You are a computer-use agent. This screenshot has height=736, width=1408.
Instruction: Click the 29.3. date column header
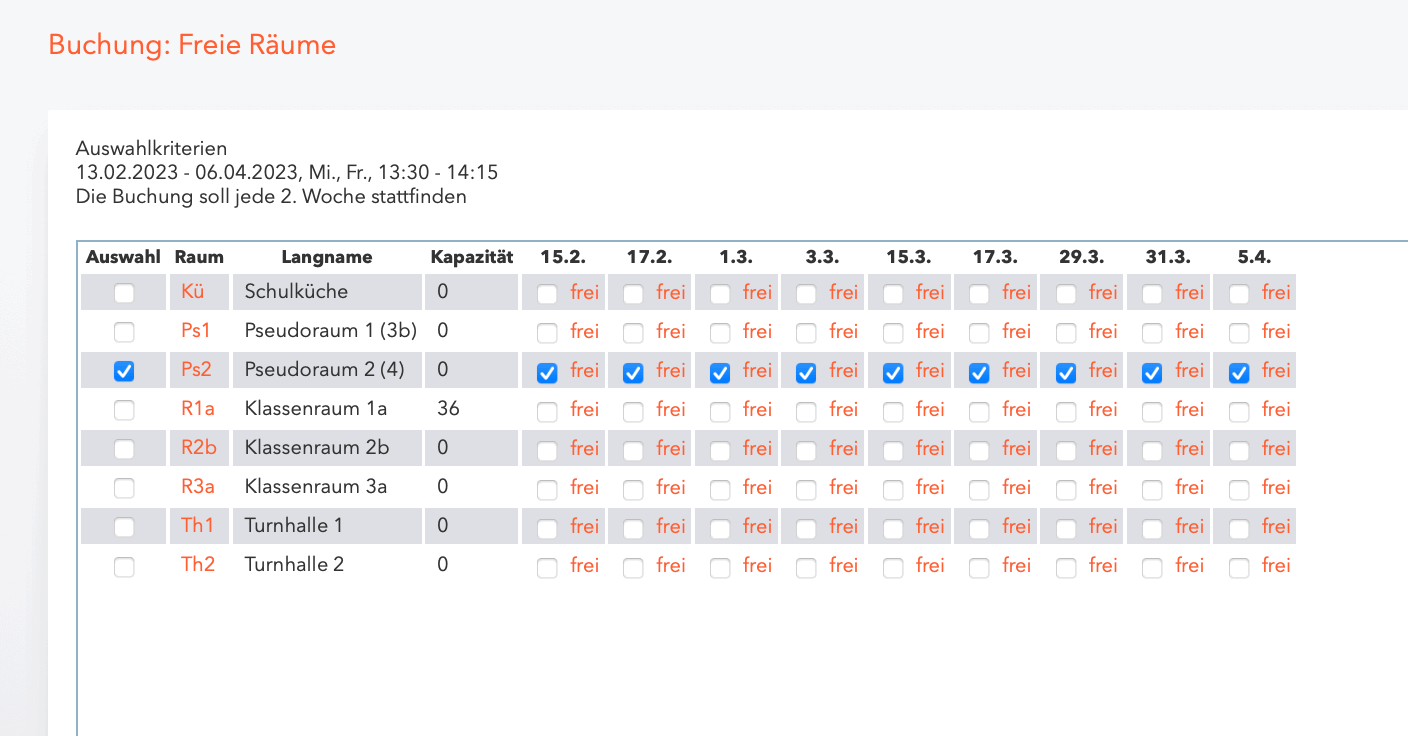click(1082, 257)
